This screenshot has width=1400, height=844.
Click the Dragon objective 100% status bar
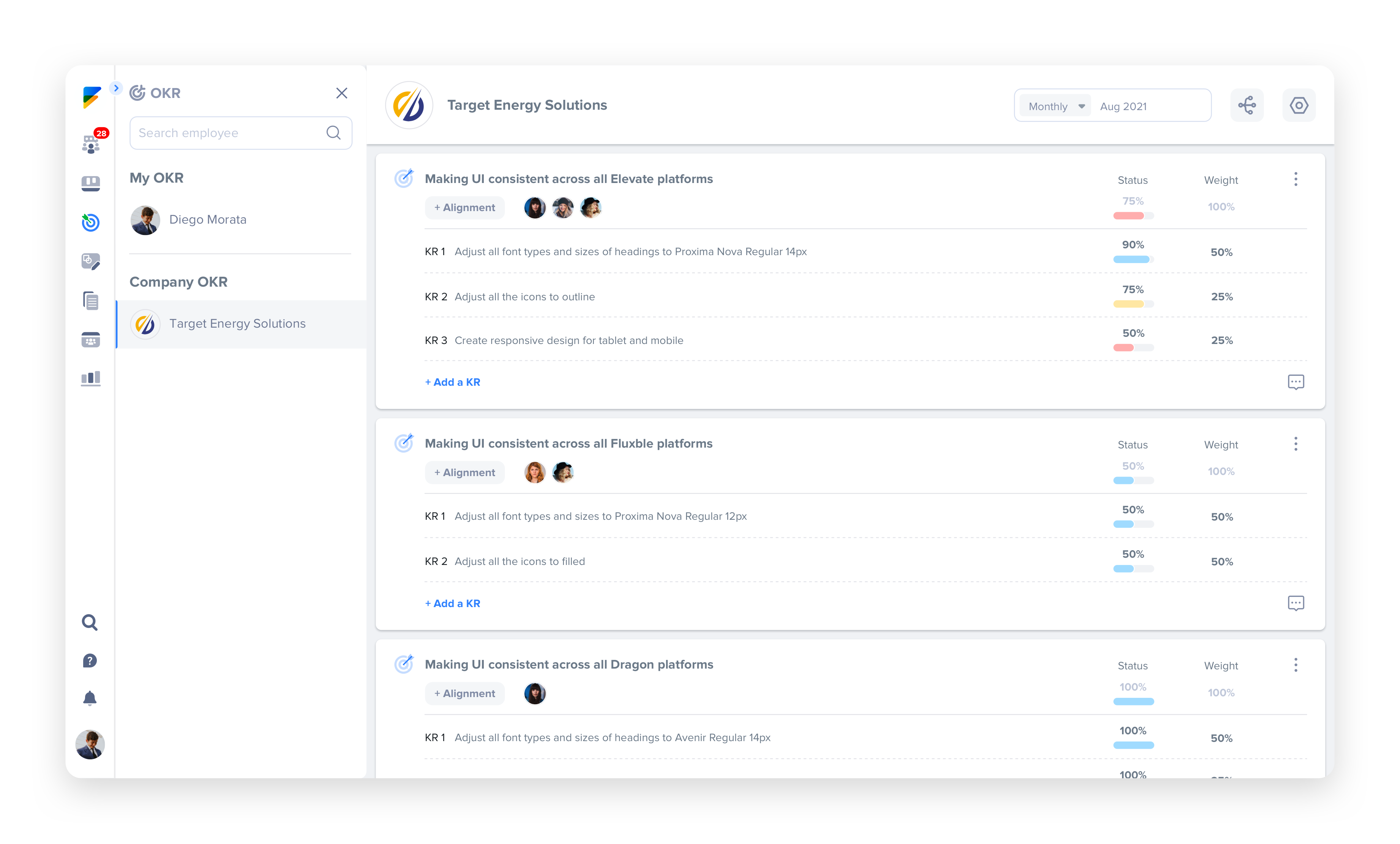pos(1133,702)
